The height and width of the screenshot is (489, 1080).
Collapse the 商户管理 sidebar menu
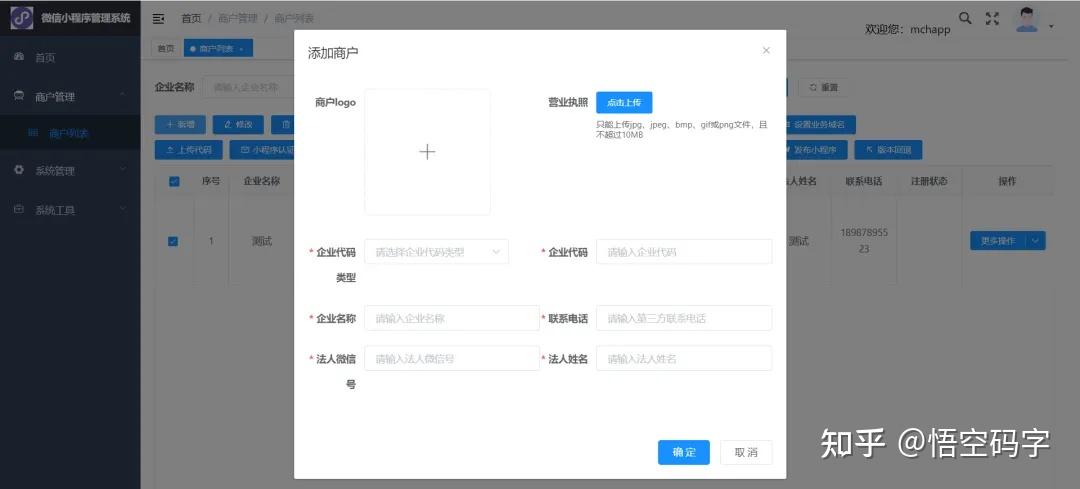[70, 96]
